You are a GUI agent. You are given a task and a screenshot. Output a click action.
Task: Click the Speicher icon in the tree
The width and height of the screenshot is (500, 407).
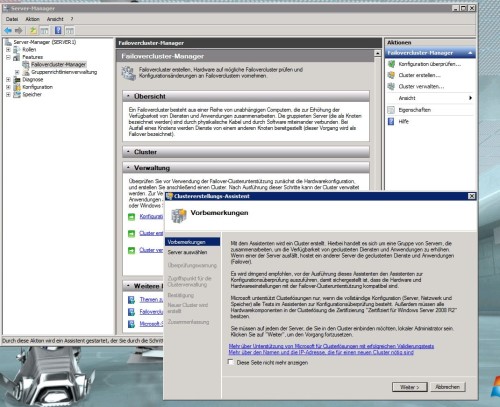17,95
